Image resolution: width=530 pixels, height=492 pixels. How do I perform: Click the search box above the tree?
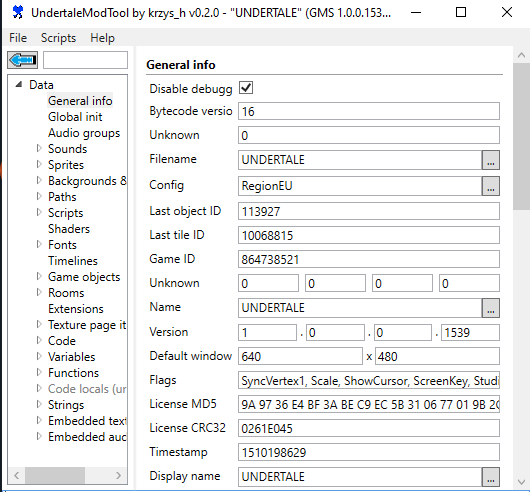[85, 60]
